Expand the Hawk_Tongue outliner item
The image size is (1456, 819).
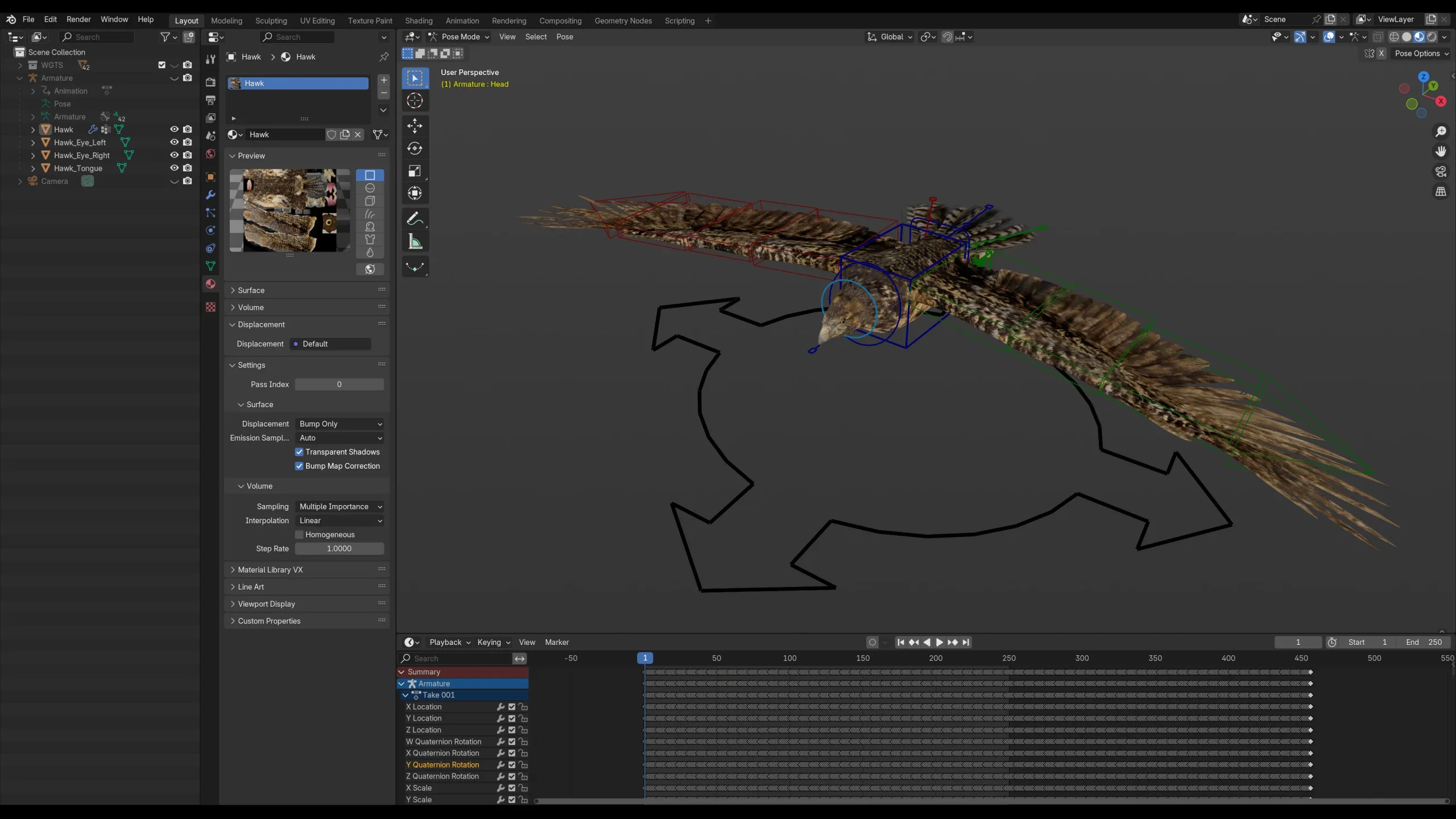(x=32, y=168)
